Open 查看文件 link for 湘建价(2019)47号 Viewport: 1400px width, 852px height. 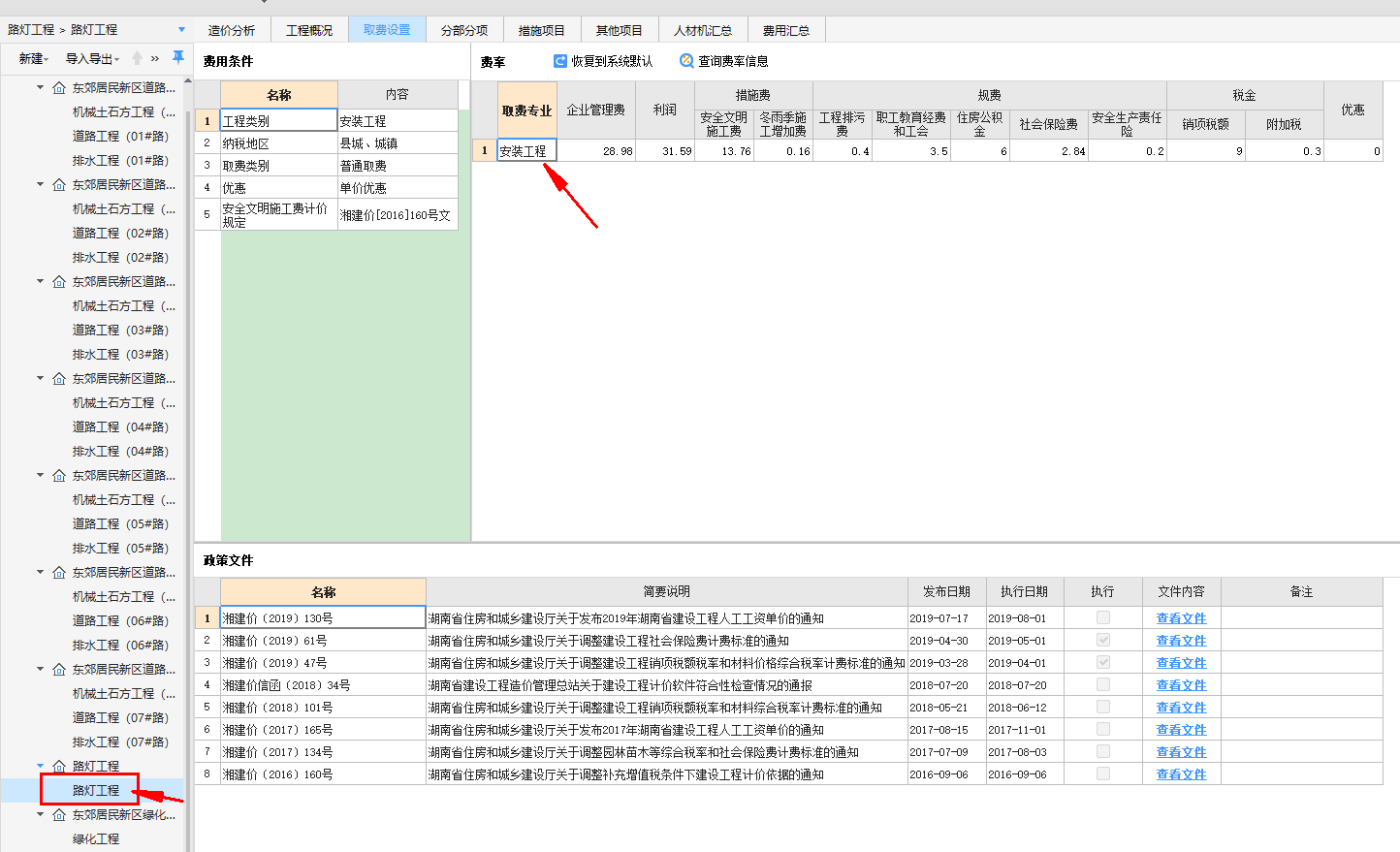pos(1181,663)
